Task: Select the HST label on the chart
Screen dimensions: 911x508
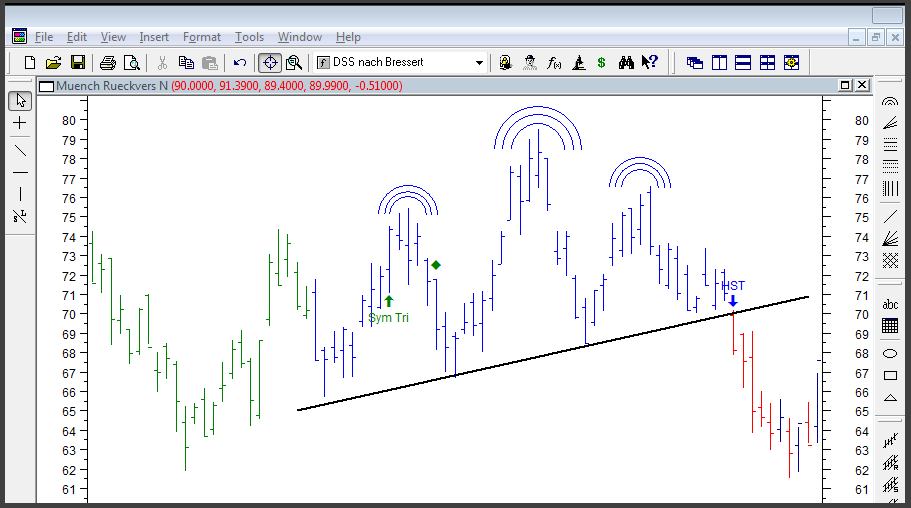Action: [733, 285]
